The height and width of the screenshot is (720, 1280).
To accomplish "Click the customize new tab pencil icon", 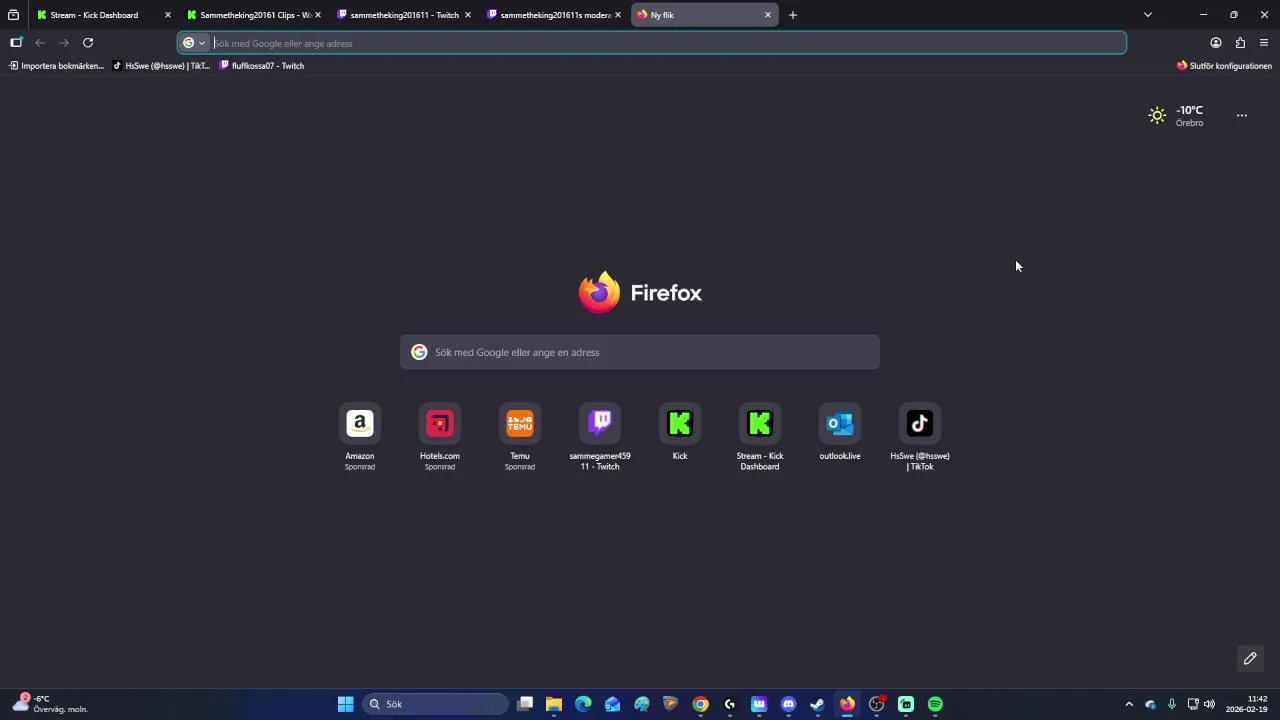I will point(1250,658).
